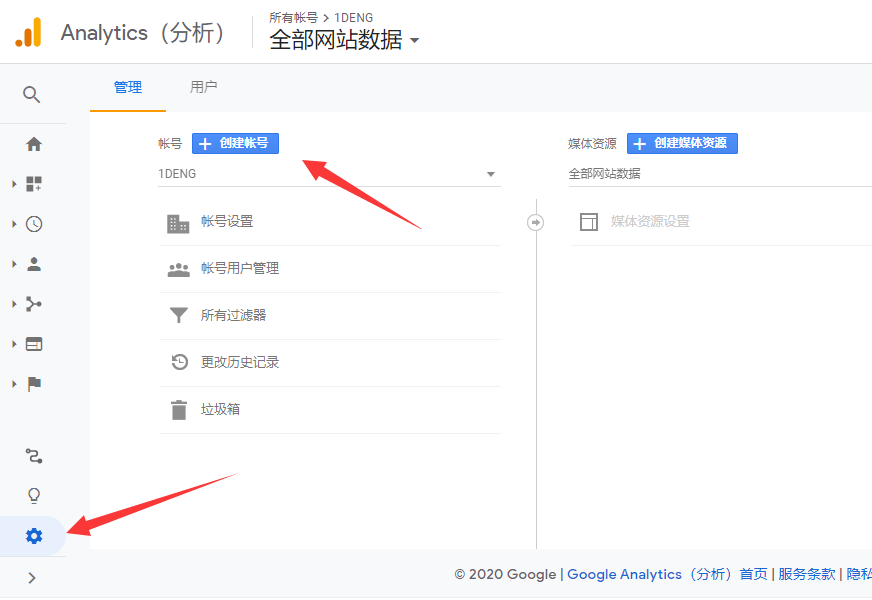Viewport: 872px width, 600px height.
Task: Expand the 1DENG account dropdown
Action: click(330, 173)
